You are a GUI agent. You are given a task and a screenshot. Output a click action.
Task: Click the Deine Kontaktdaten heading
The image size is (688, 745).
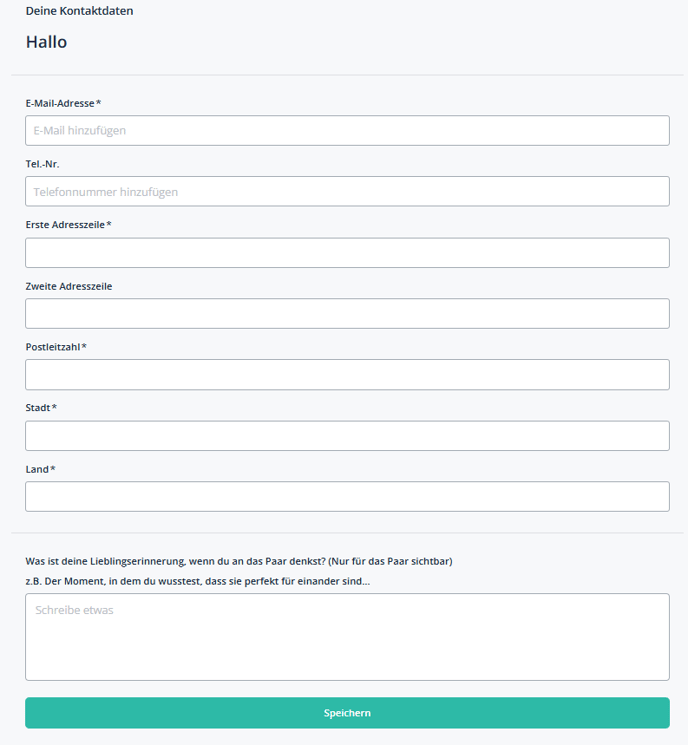pyautogui.click(x=79, y=11)
